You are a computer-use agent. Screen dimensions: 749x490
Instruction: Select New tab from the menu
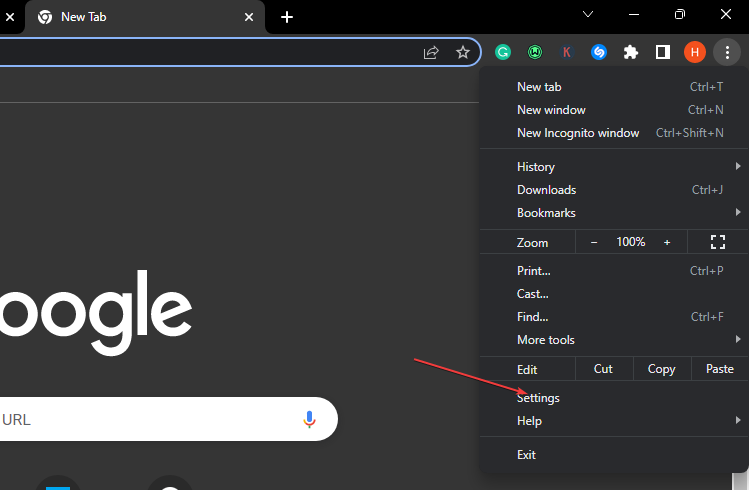pos(614,87)
